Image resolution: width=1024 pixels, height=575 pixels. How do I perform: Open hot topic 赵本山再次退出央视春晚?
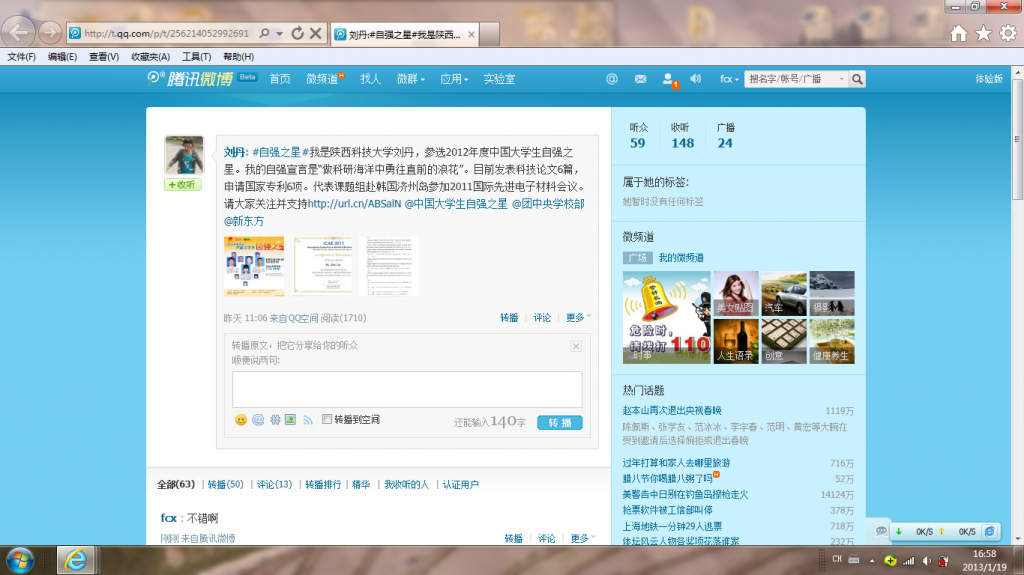pos(672,410)
